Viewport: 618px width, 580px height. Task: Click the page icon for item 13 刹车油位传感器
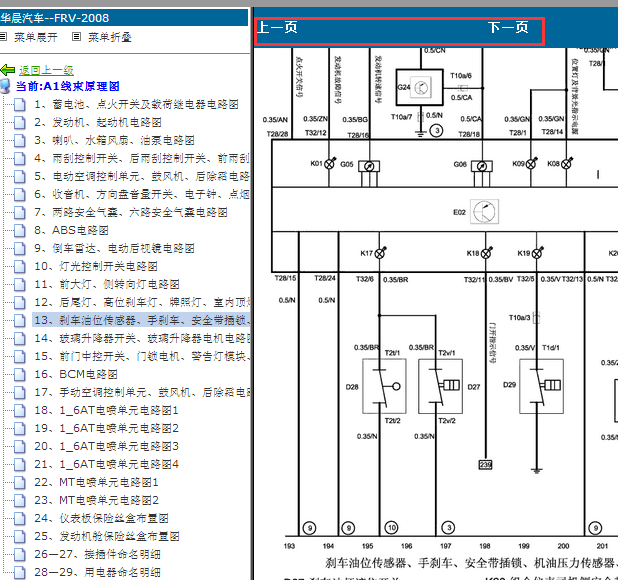coord(20,321)
